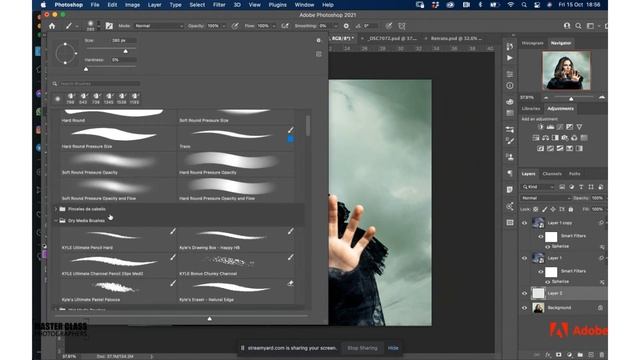
Task: Click delete layer trash icon
Action: coord(602,355)
